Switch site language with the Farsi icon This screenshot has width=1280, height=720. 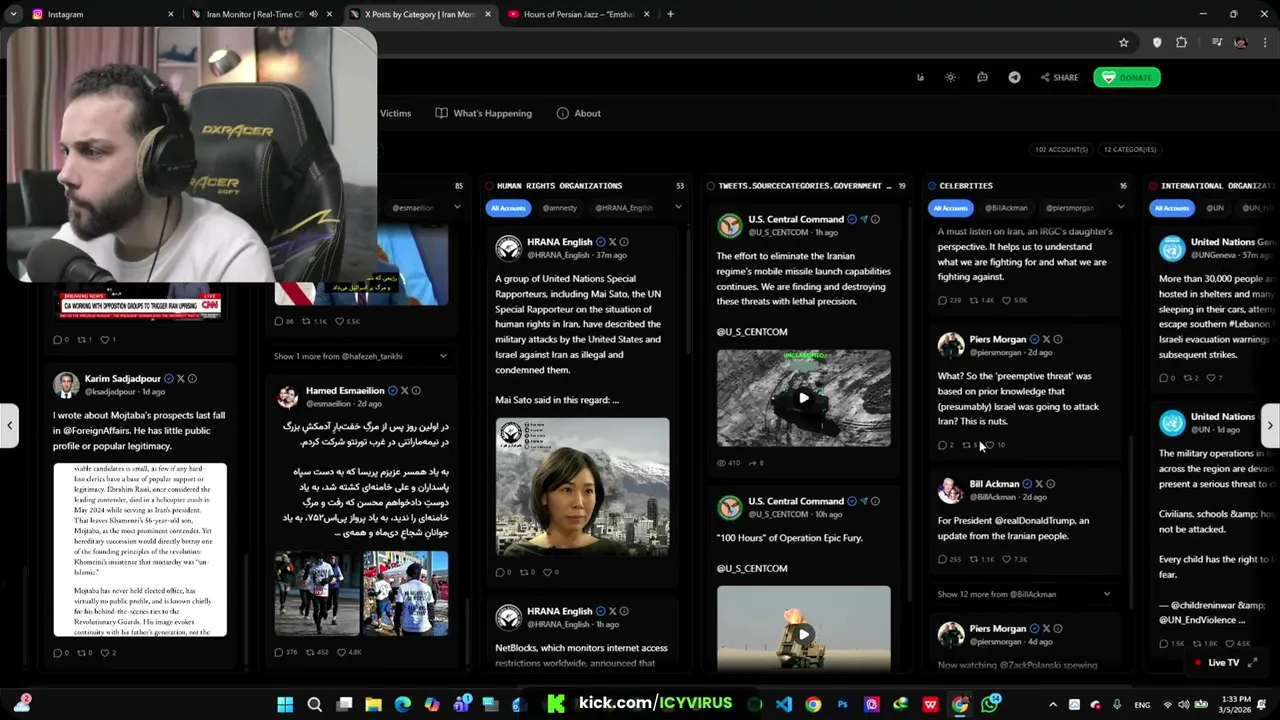(x=920, y=77)
